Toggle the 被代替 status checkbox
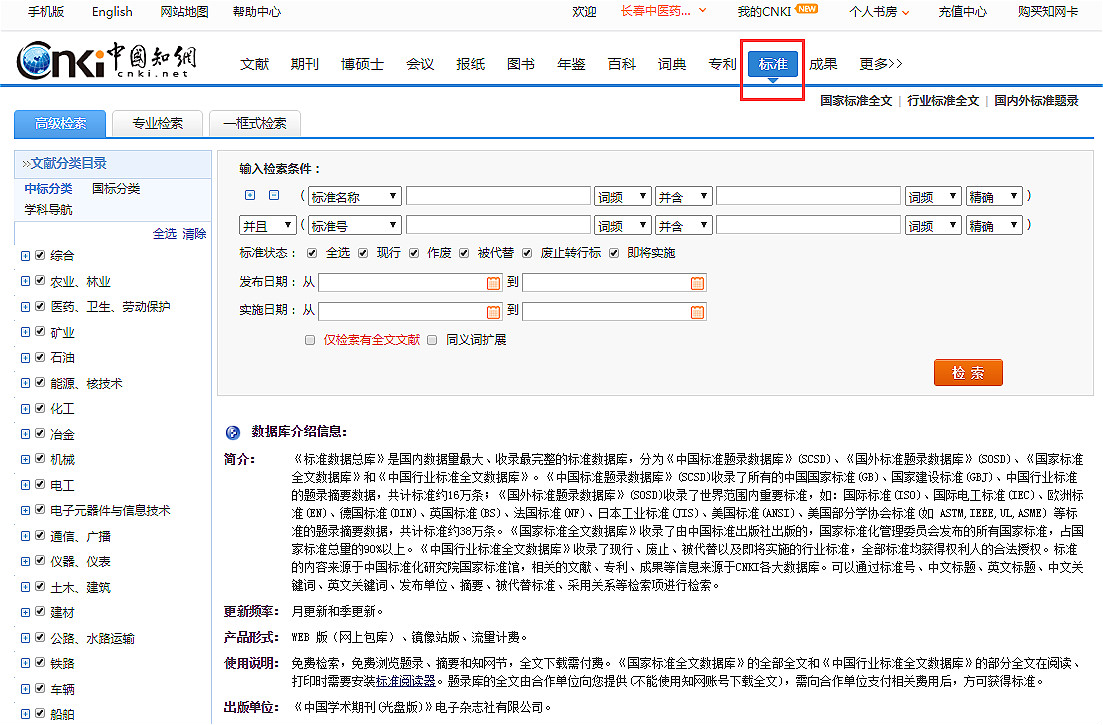Viewport: 1103px width, 725px height. 464,253
